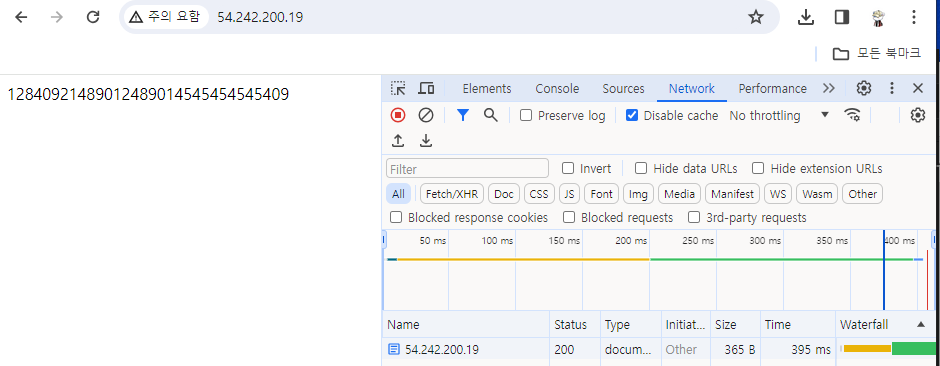Go back to the previous page

[x=21, y=17]
